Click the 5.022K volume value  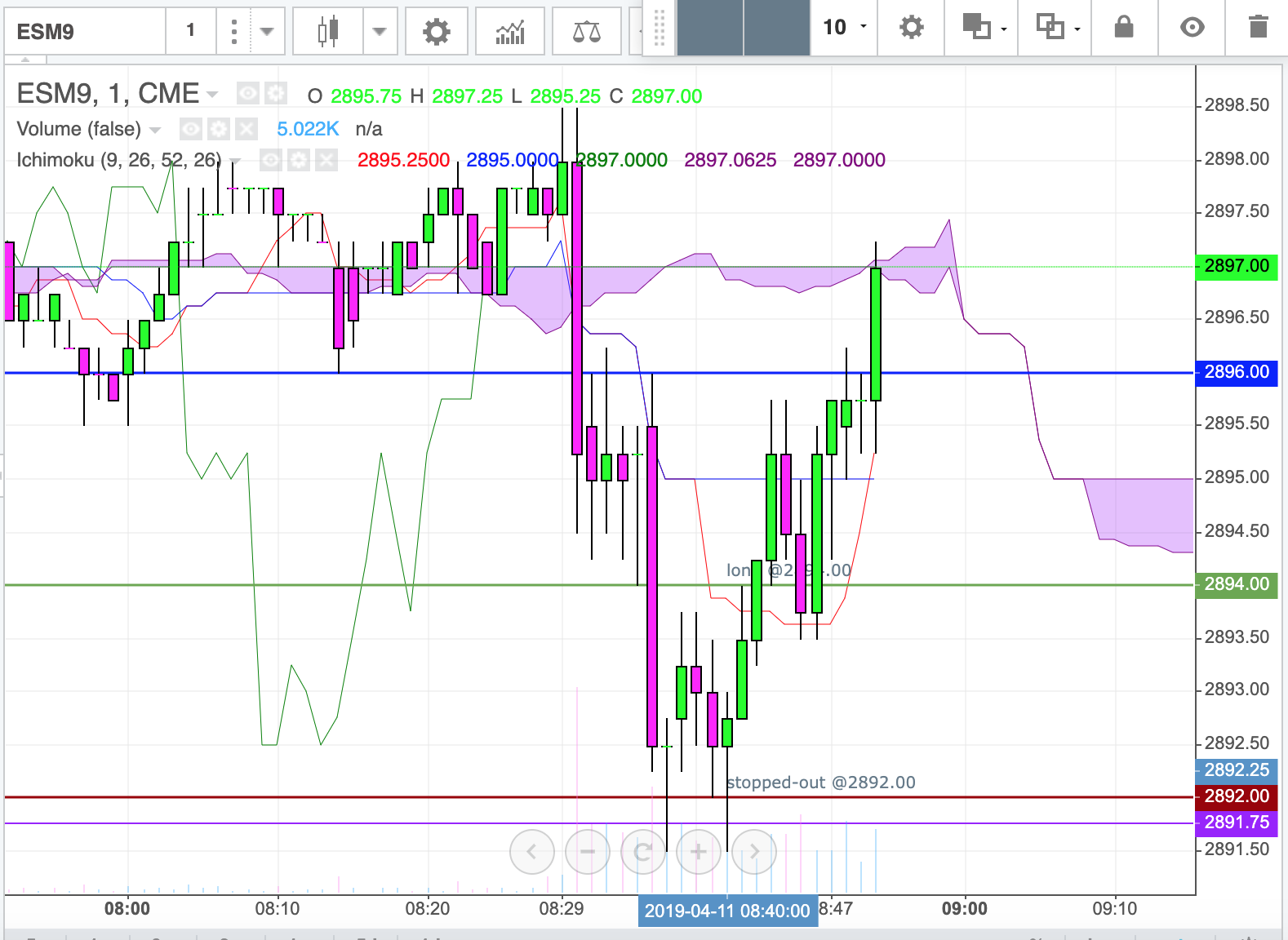point(308,129)
